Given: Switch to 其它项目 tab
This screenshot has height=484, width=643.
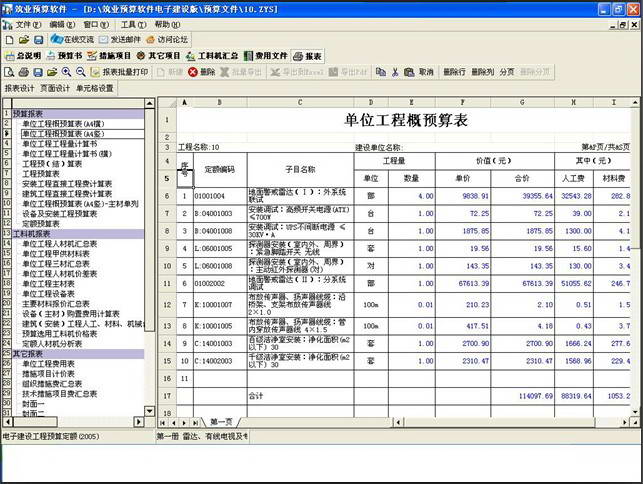Looking at the screenshot, I should (158, 56).
